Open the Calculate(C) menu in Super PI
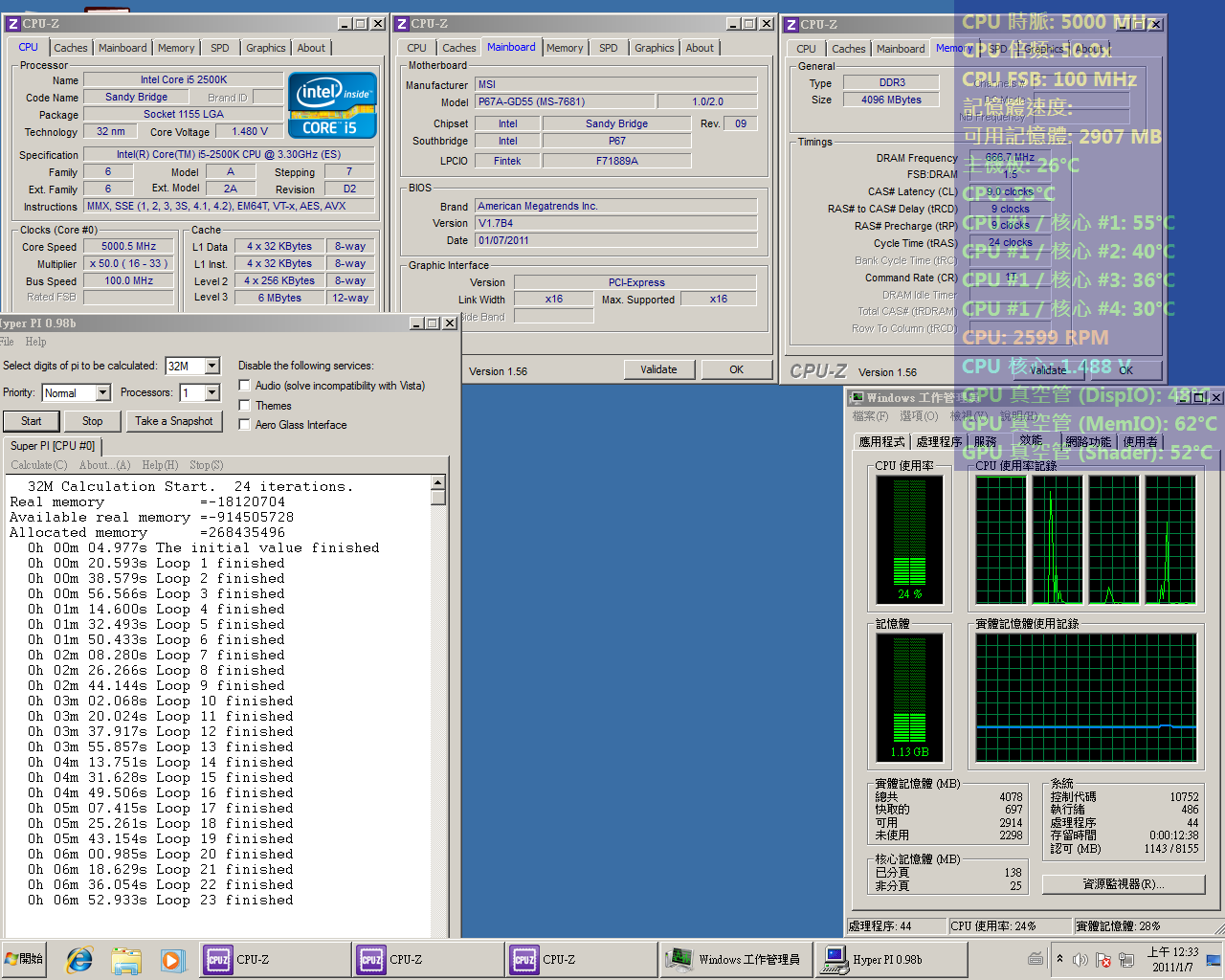Screen dimensions: 1225x980 click(x=39, y=465)
